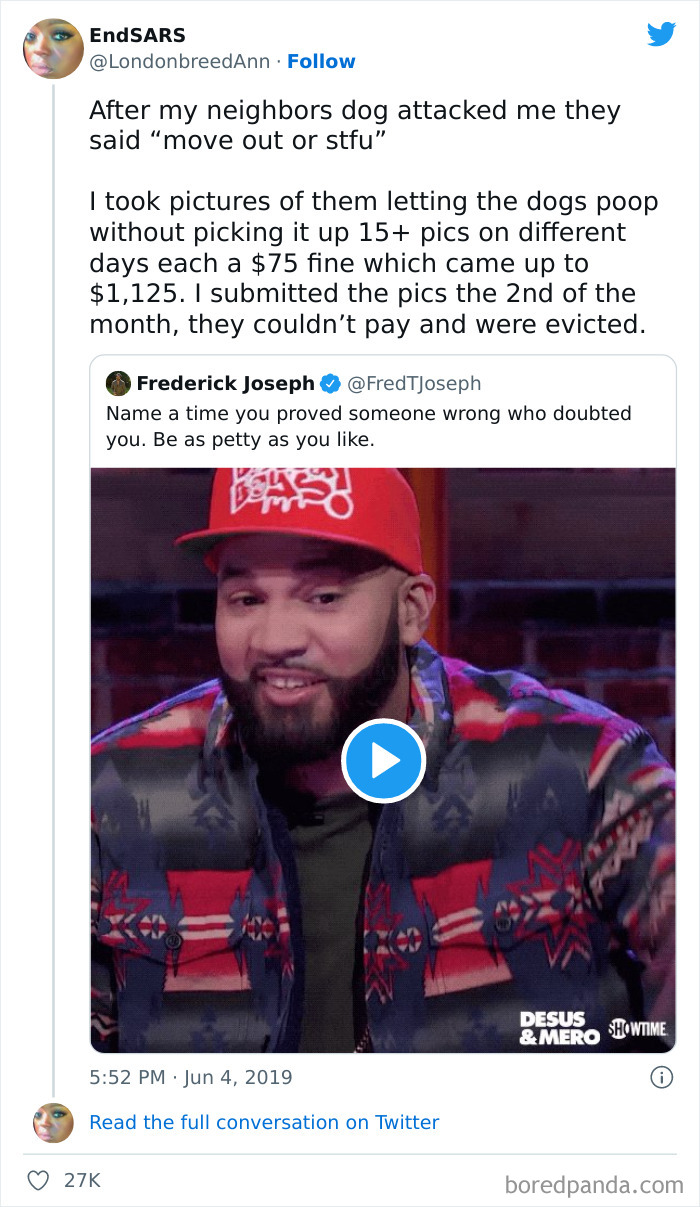This screenshot has width=700, height=1207.
Task: Click Follow to subscribe to EndSARS
Action: click(321, 61)
